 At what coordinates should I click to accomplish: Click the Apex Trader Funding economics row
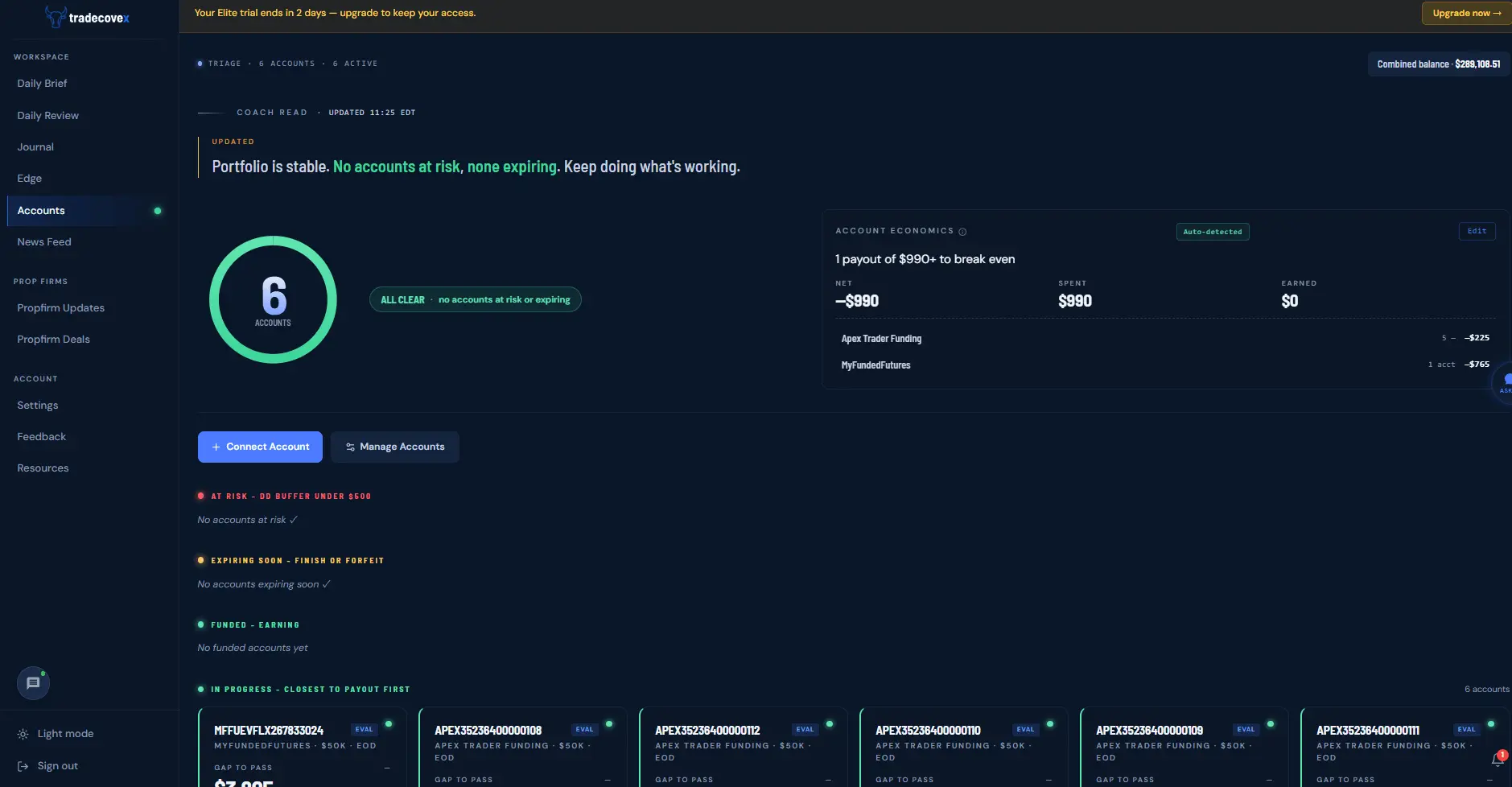click(1165, 339)
